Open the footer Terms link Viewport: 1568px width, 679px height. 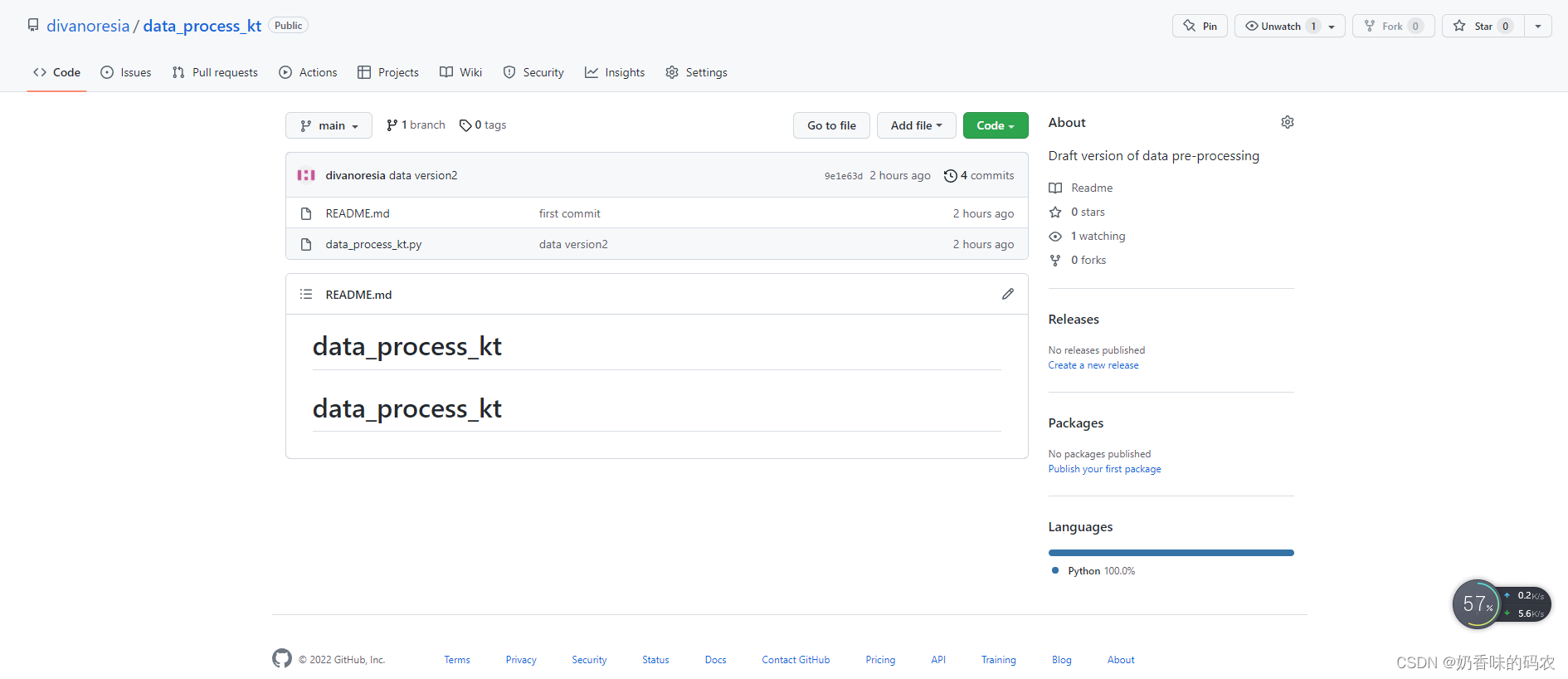(x=457, y=660)
